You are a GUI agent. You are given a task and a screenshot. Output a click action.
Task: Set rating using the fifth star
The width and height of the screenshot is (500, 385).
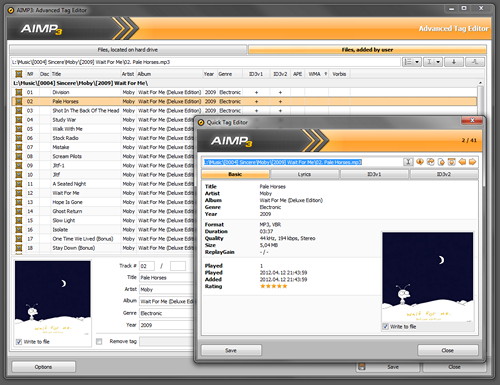(285, 286)
